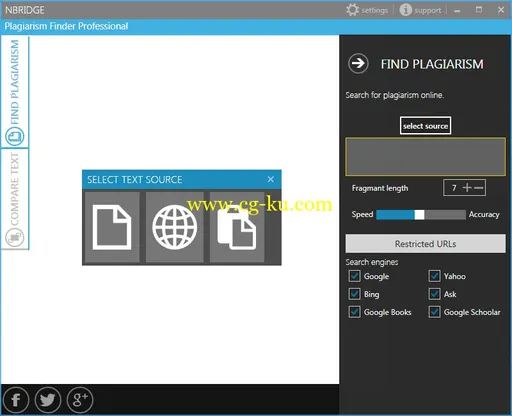This screenshot has width=512, height=416.
Task: Uncheck the Google Books checkbox
Action: 354,312
